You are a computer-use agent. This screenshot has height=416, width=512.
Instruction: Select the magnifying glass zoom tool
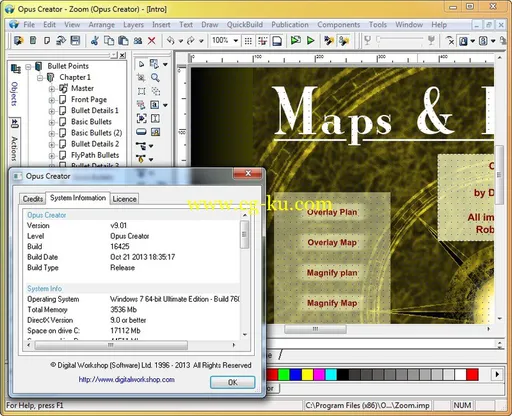[155, 78]
